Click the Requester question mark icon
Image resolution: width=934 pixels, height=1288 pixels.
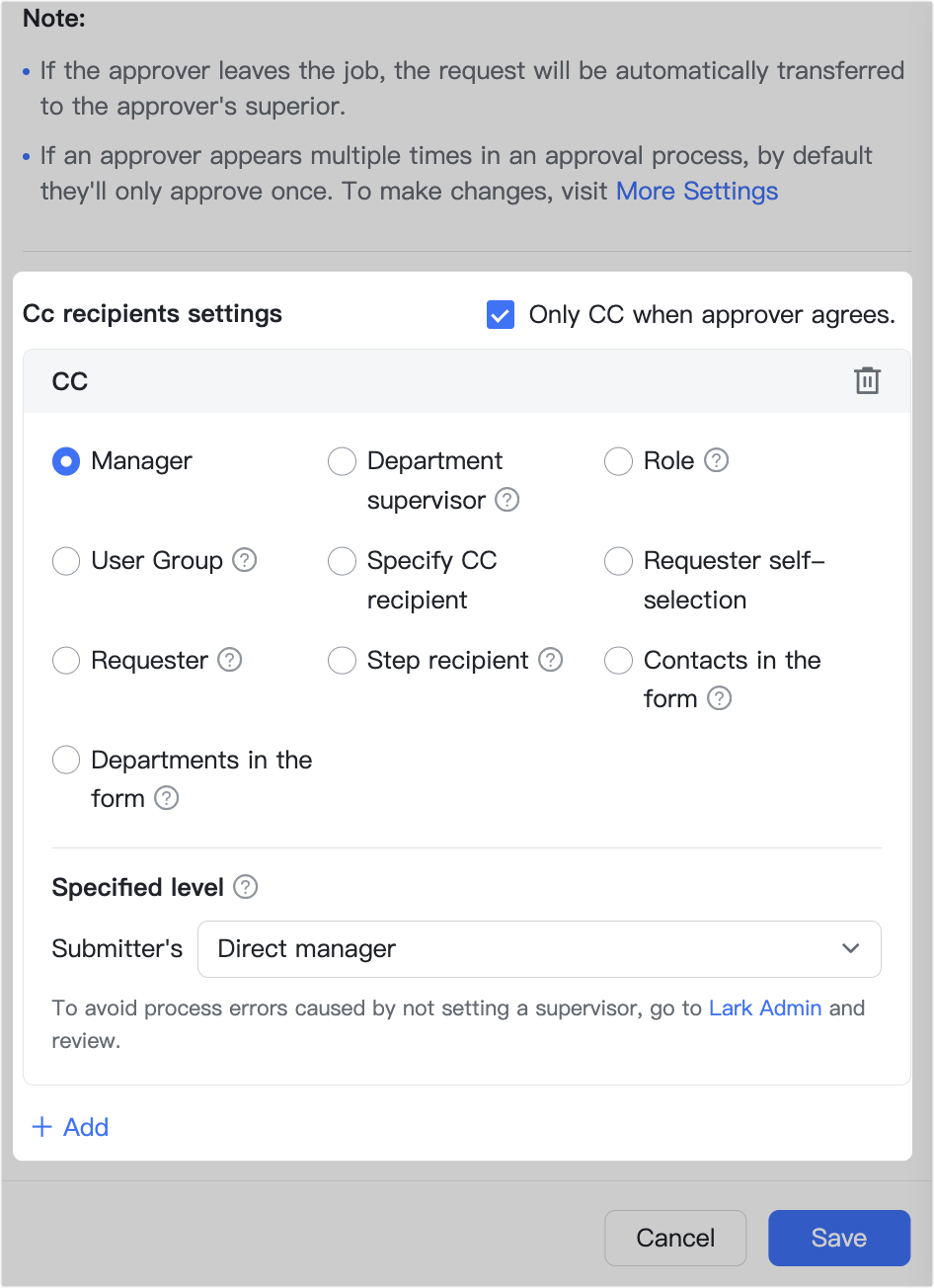coord(229,660)
